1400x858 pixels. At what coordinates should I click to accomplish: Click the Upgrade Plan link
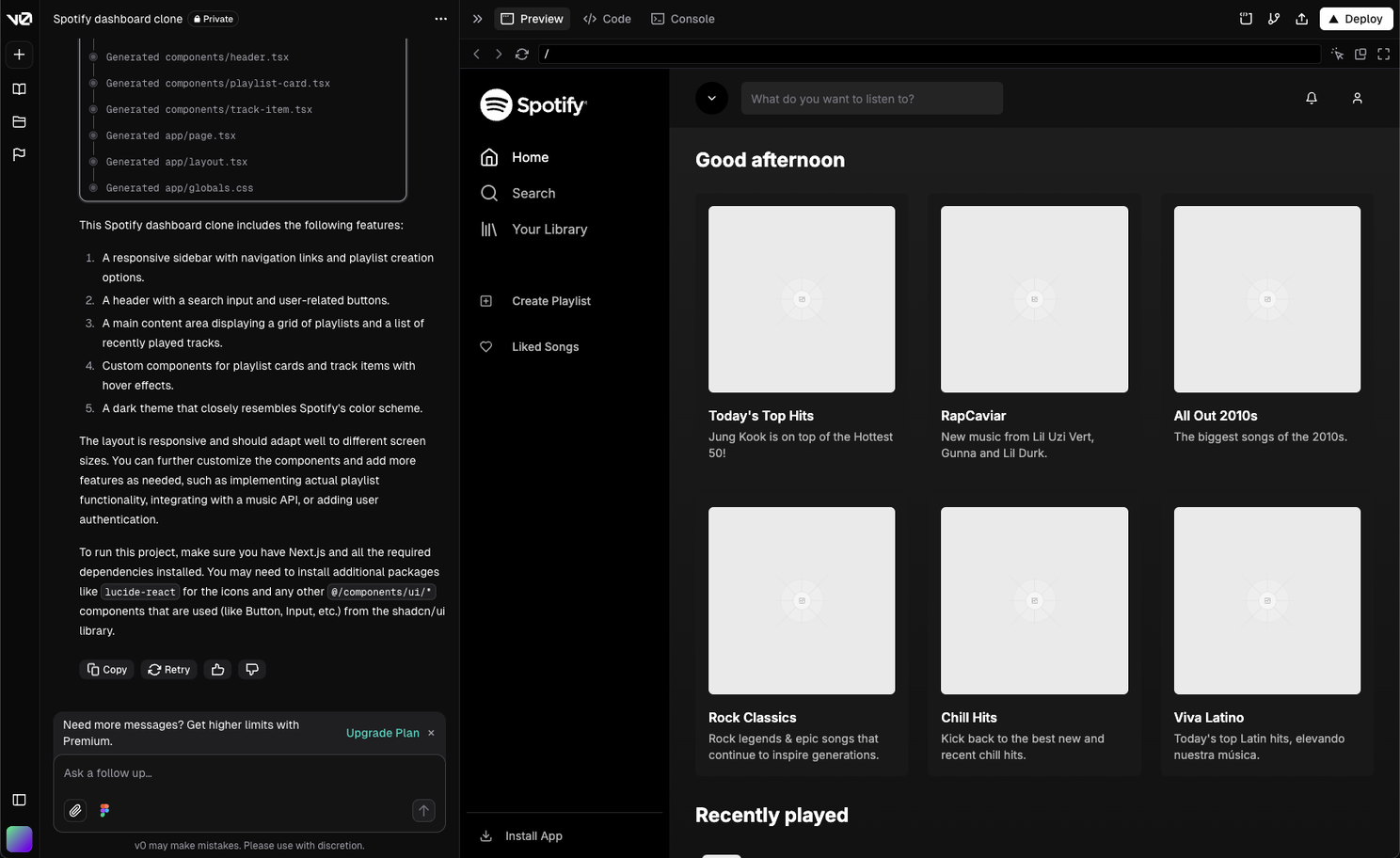click(382, 733)
